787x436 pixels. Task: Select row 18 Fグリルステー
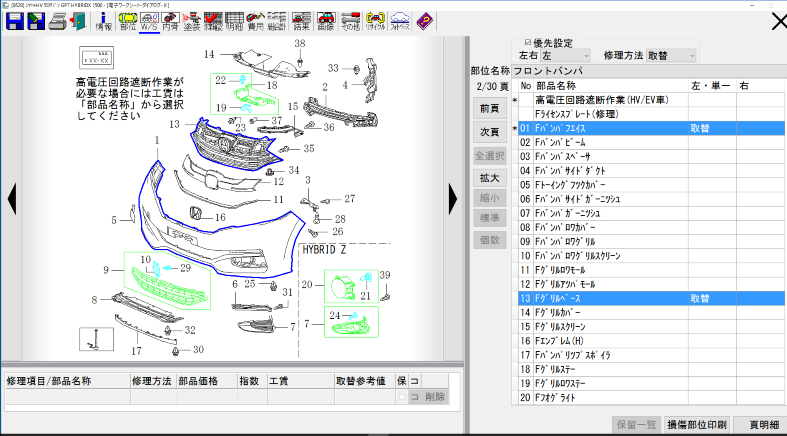pyautogui.click(x=652, y=369)
